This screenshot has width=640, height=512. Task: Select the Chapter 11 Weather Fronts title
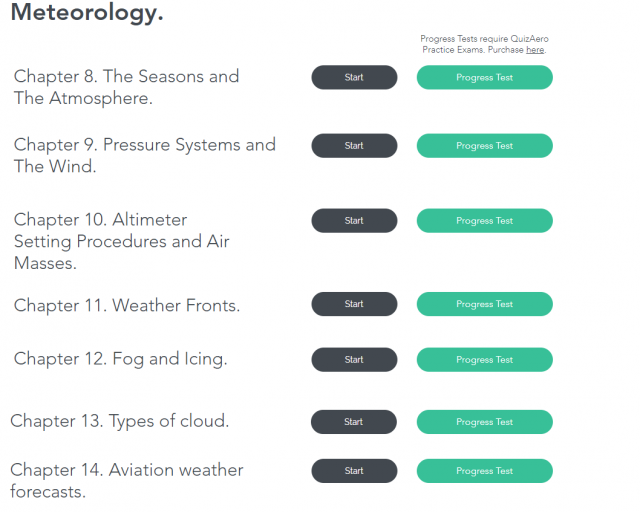click(127, 305)
